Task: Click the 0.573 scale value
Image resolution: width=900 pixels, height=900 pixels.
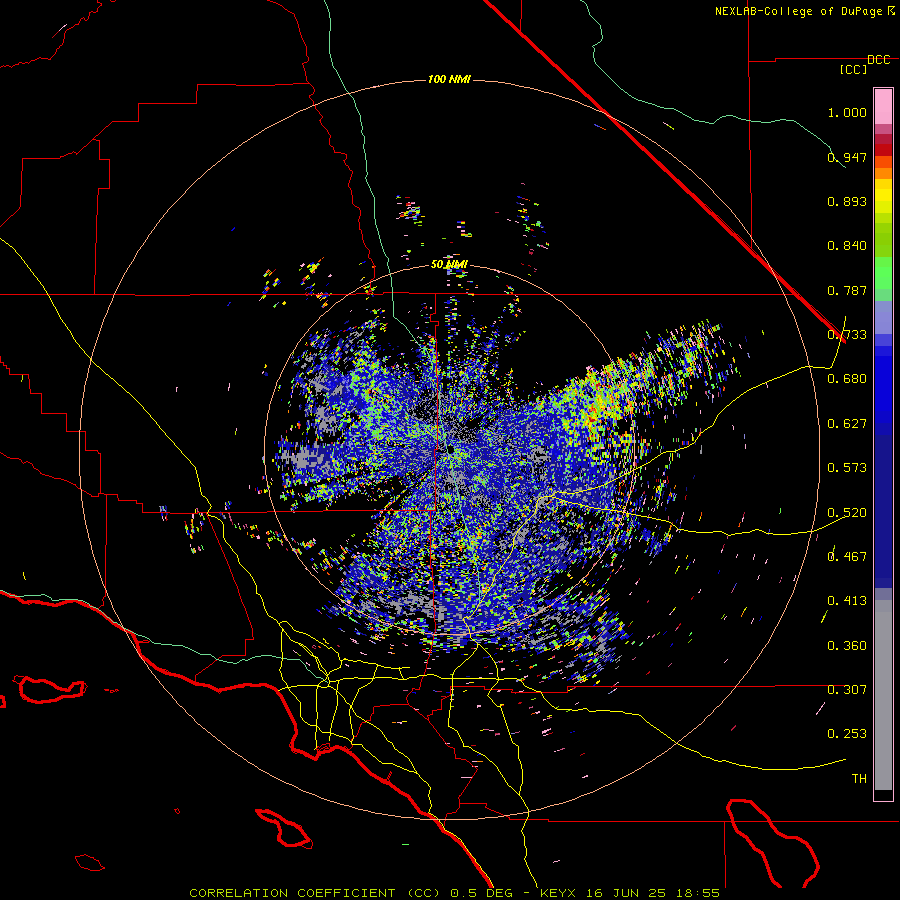Action: click(847, 468)
